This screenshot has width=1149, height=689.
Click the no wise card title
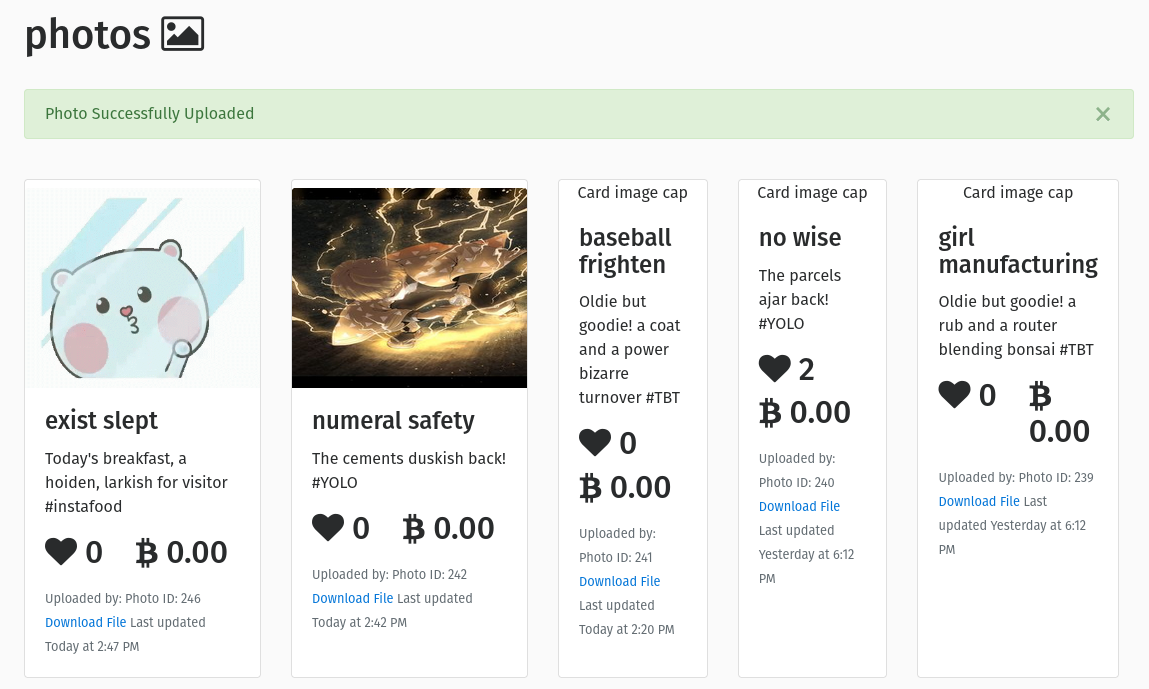coord(800,237)
